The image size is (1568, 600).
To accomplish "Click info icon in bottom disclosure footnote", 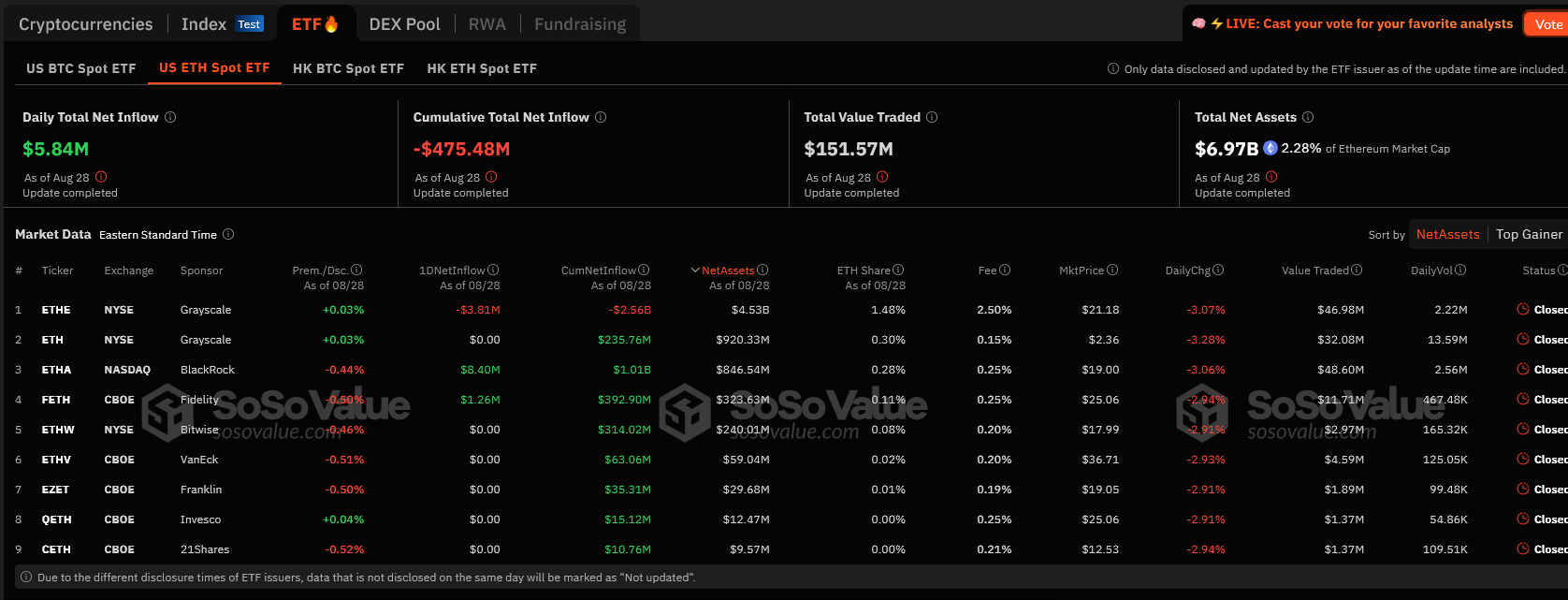I will pyautogui.click(x=26, y=577).
